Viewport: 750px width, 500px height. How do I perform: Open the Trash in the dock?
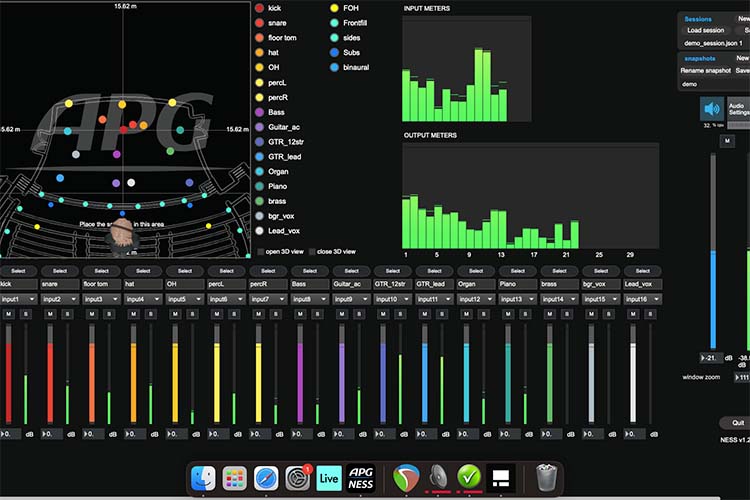pos(546,478)
